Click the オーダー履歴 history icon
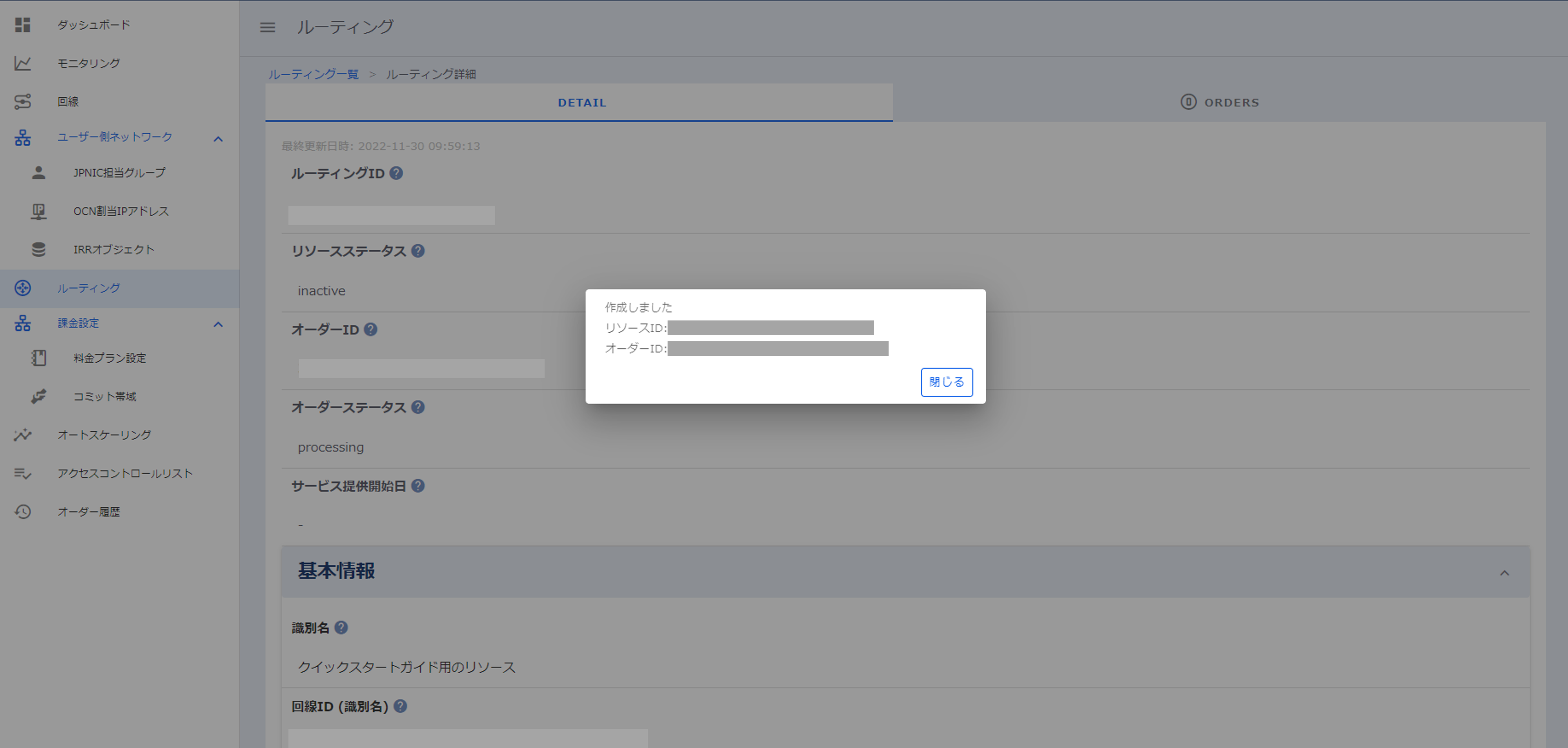Image resolution: width=1568 pixels, height=748 pixels. (22, 512)
